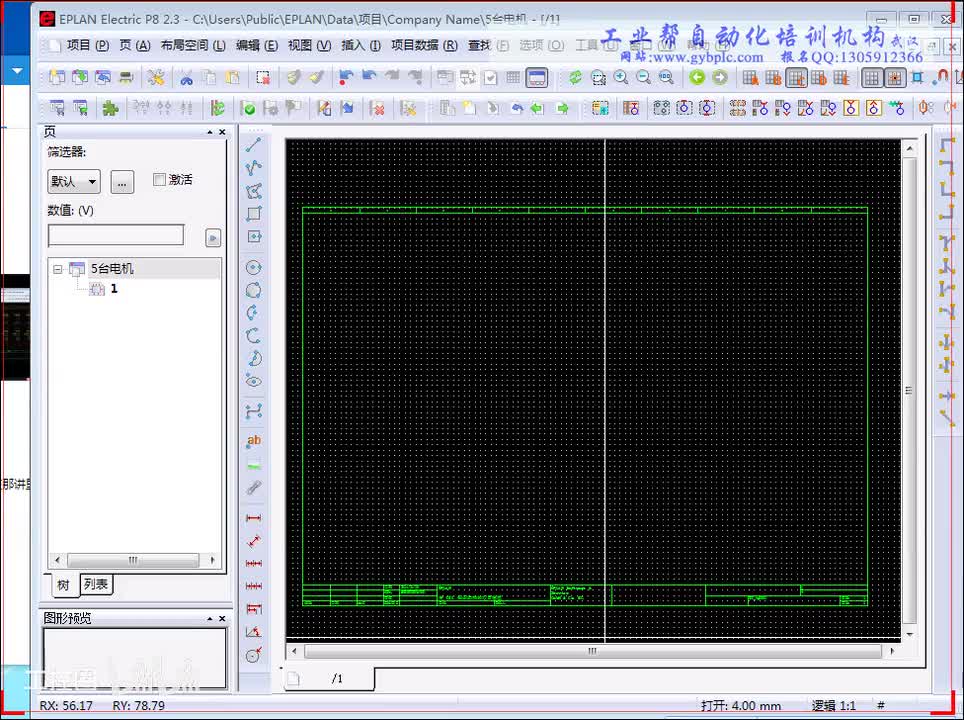Open the 页 panel options arrow
The image size is (964, 720).
(x=210, y=132)
